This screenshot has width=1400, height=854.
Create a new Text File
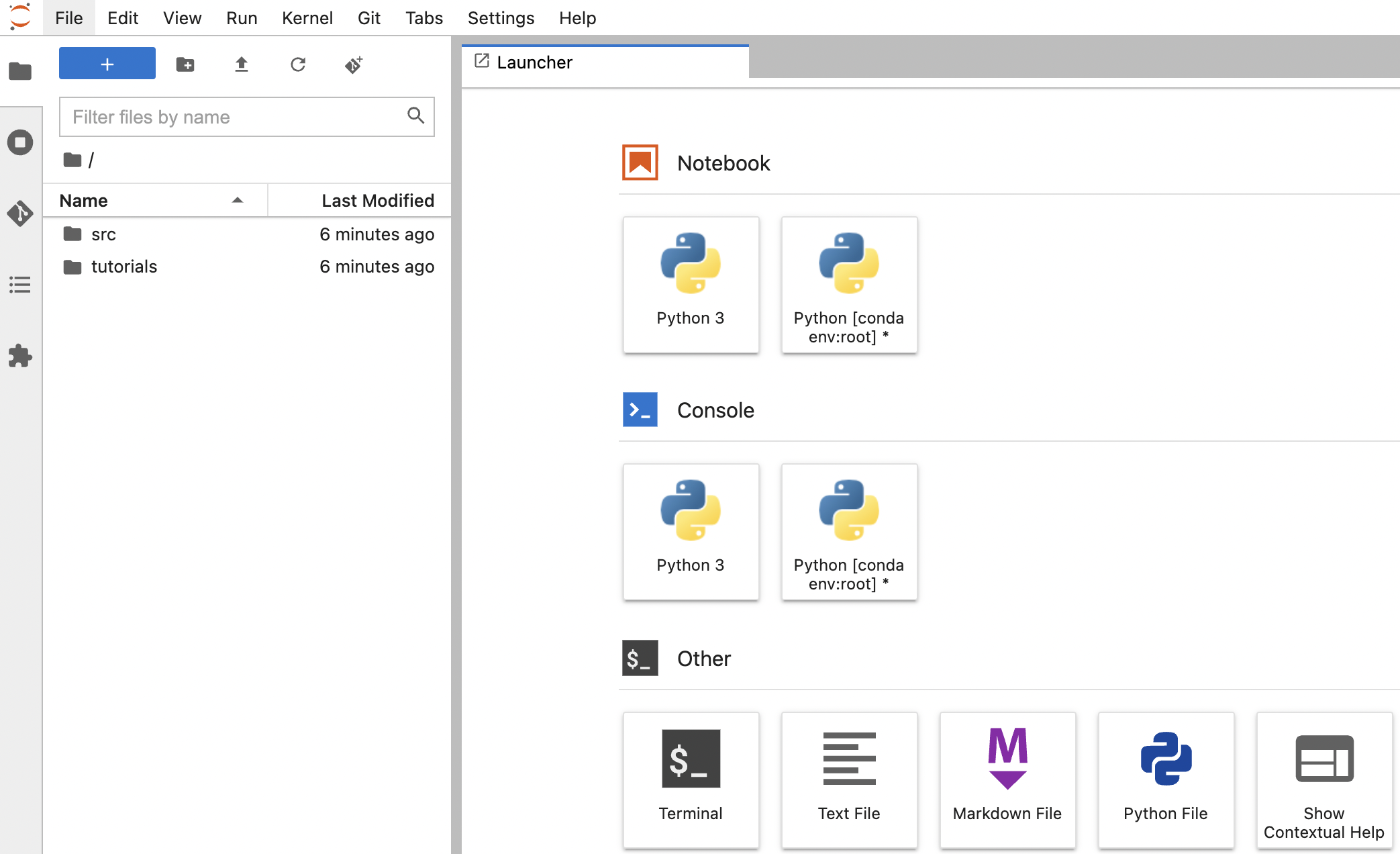click(x=849, y=780)
